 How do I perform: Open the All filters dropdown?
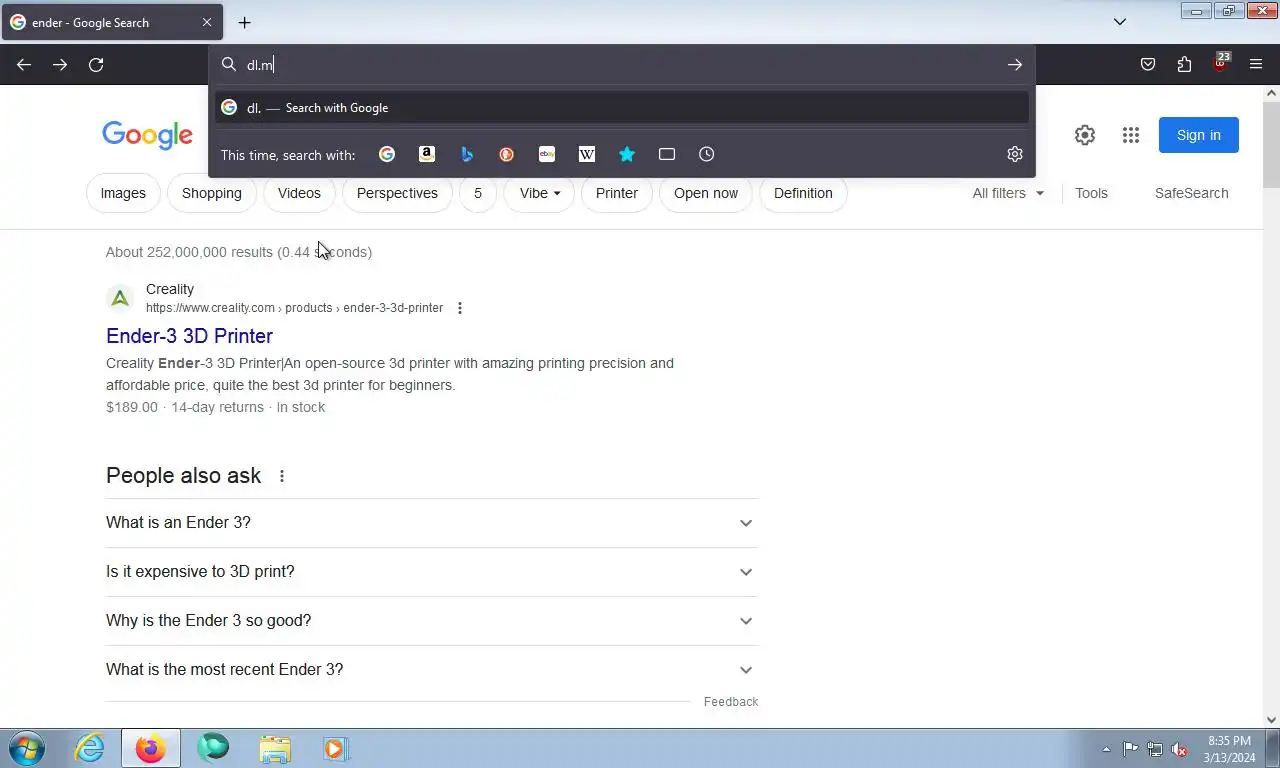click(x=1008, y=193)
